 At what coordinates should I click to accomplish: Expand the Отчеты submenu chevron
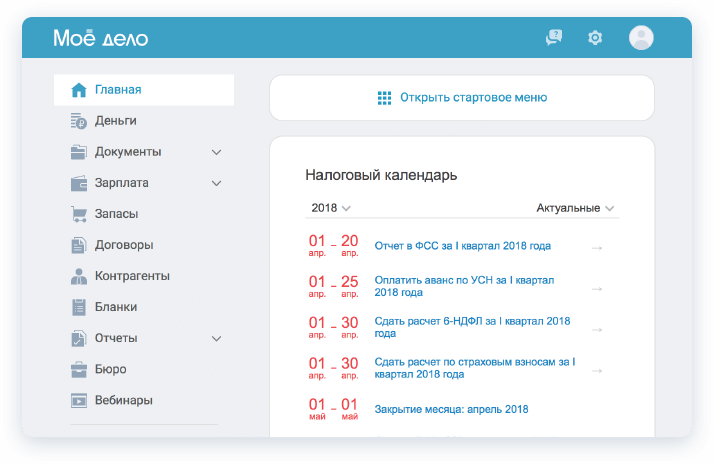click(216, 338)
